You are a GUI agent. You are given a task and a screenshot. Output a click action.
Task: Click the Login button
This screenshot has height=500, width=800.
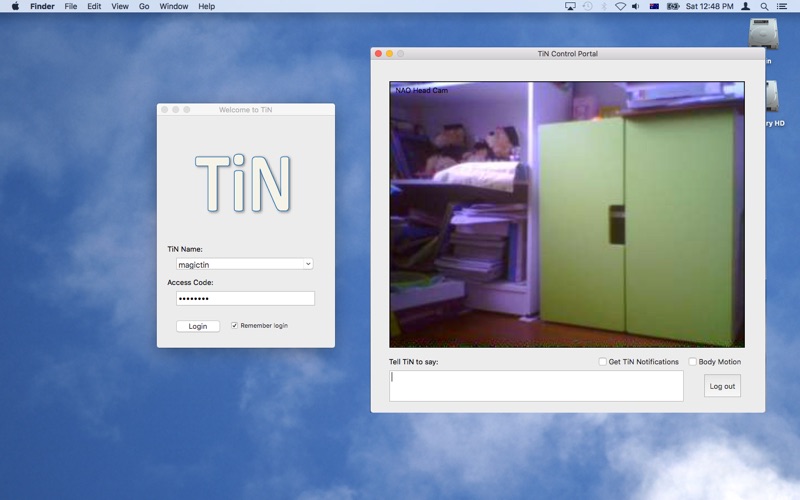click(x=198, y=326)
